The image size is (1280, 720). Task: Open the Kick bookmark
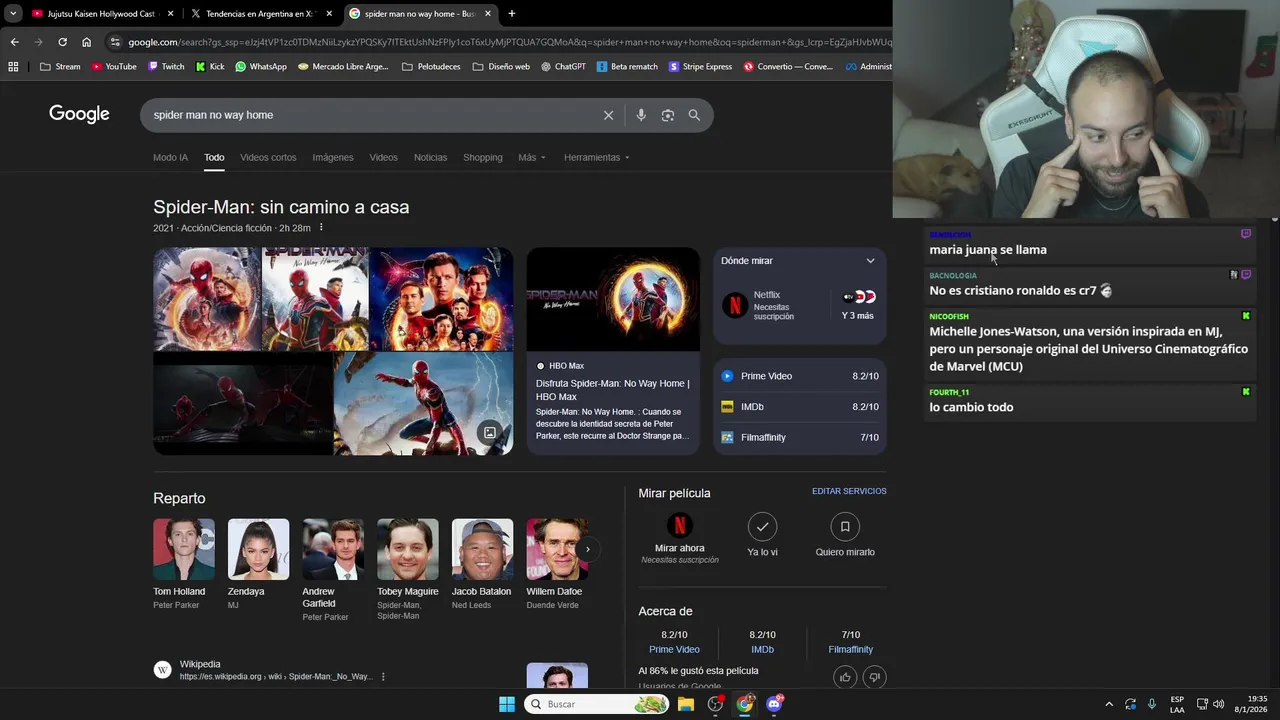tap(210, 67)
